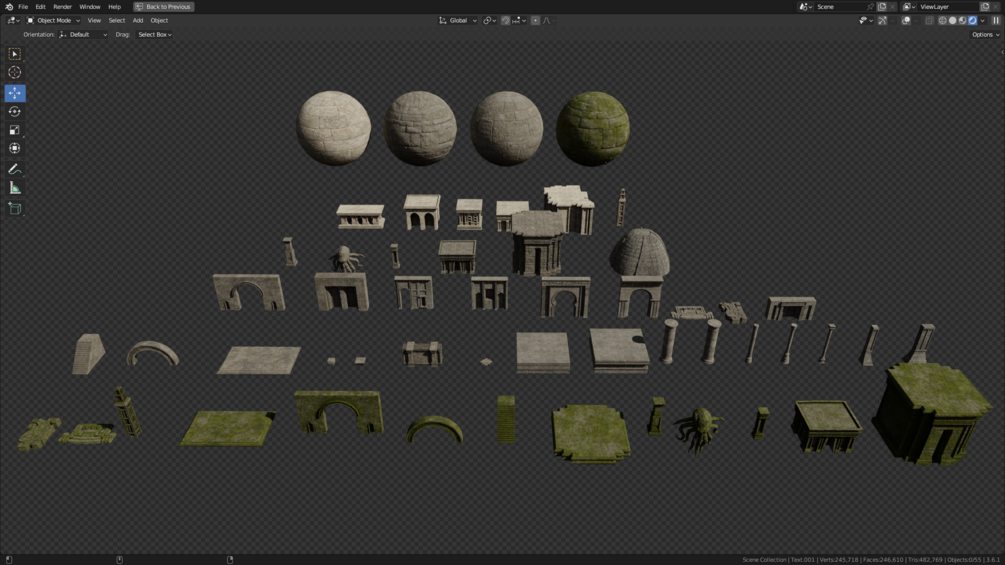Viewport: 1005px width, 565px height.
Task: Select the large mossy temple building model
Action: [933, 413]
